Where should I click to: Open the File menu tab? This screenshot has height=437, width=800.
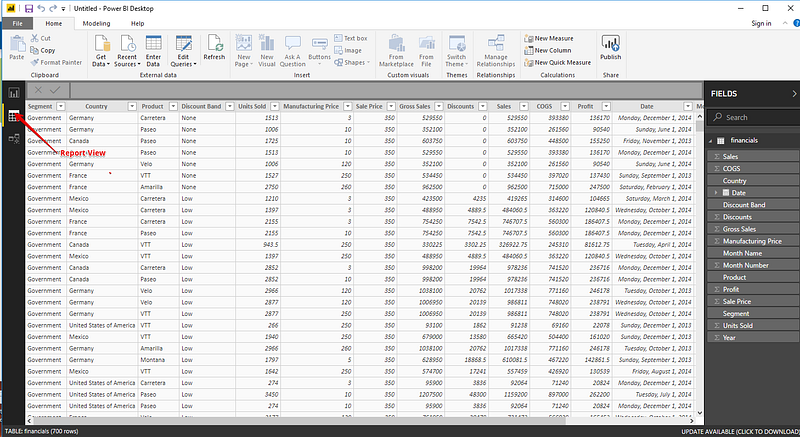click(x=19, y=23)
